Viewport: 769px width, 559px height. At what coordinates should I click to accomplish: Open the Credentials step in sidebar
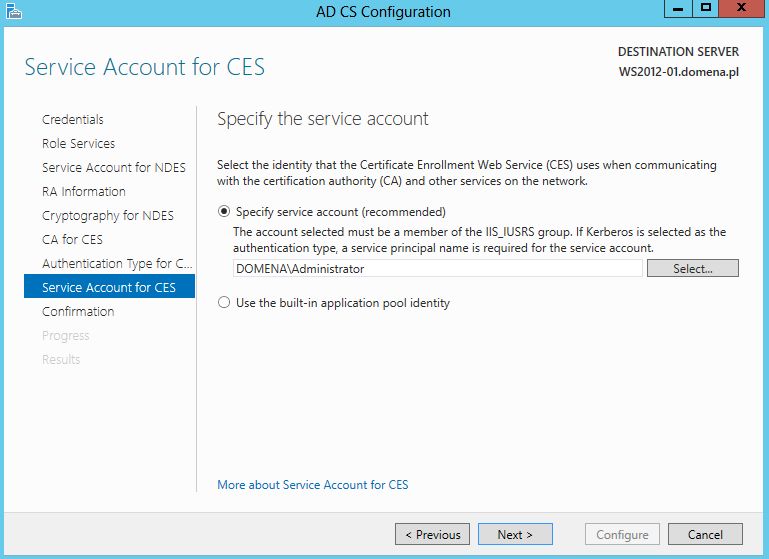coord(73,119)
